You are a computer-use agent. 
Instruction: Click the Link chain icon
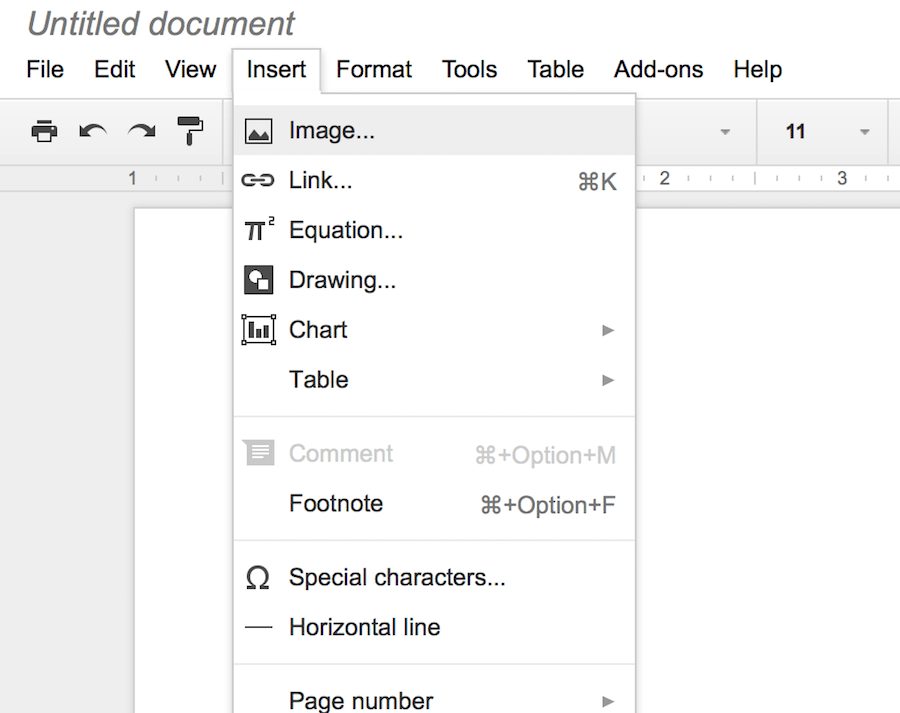259,180
